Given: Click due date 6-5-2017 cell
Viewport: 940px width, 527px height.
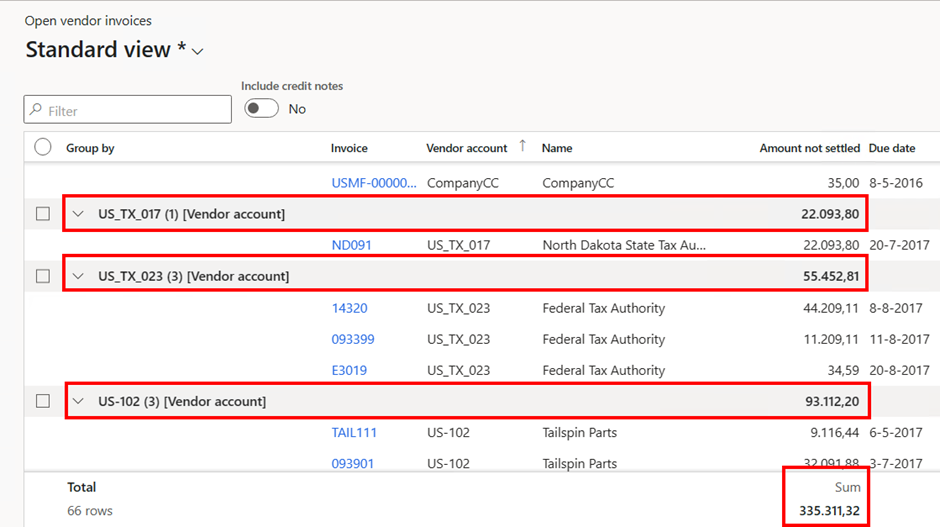Looking at the screenshot, I should click(x=896, y=433).
